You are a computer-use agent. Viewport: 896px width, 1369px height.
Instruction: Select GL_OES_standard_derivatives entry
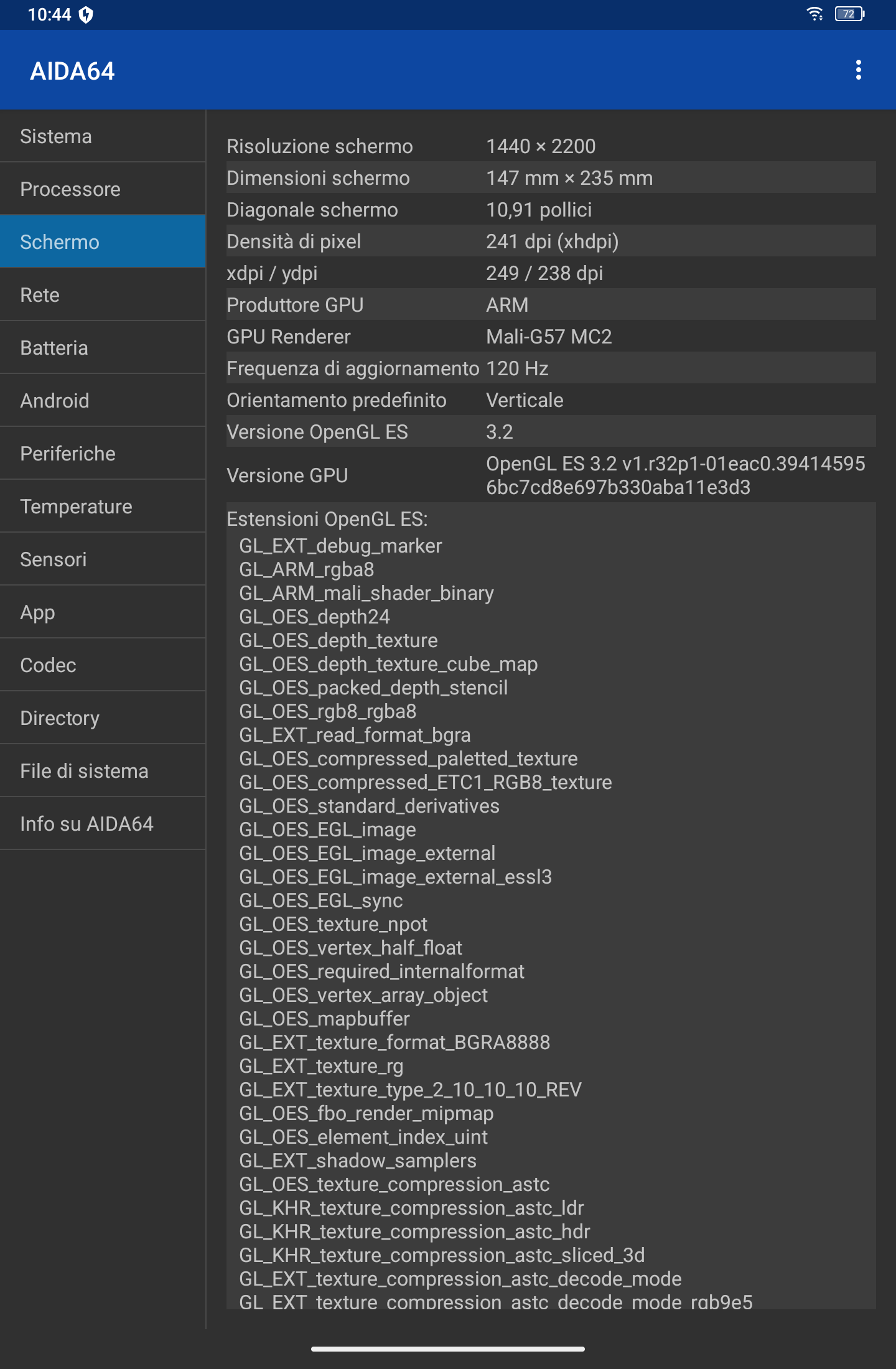click(x=369, y=806)
